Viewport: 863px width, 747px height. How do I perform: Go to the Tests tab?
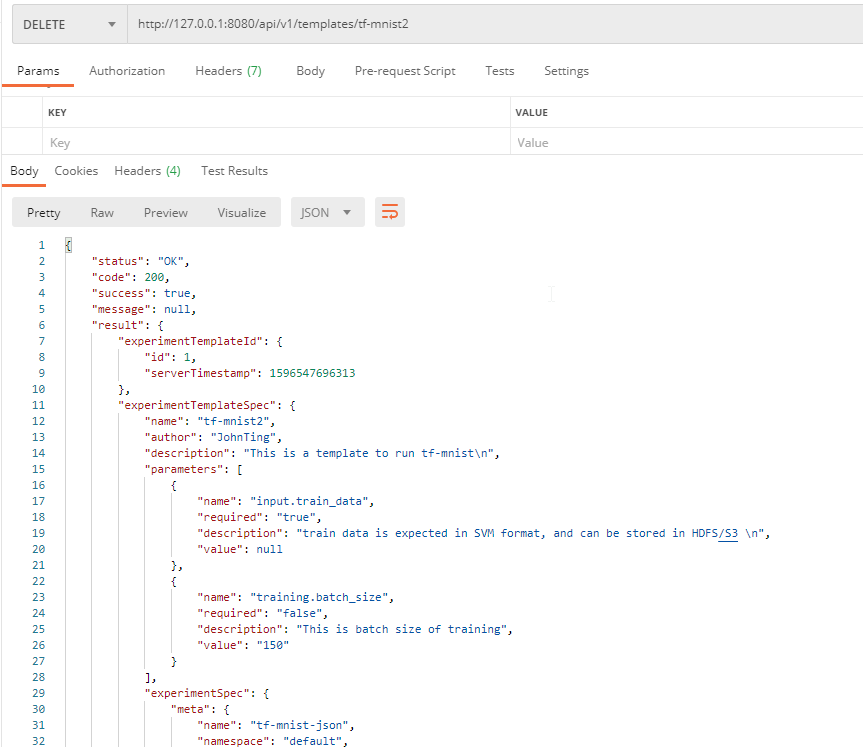500,71
